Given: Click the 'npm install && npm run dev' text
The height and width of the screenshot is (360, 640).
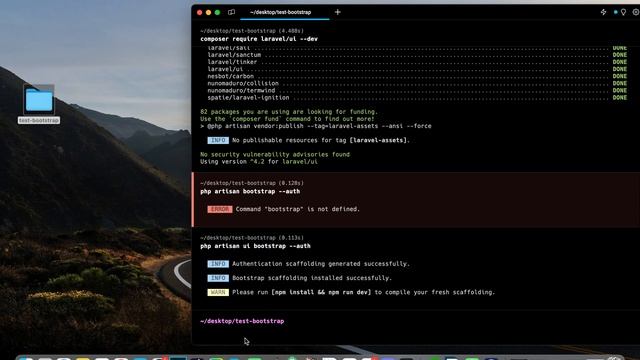Looking at the screenshot, I should pyautogui.click(x=321, y=292).
